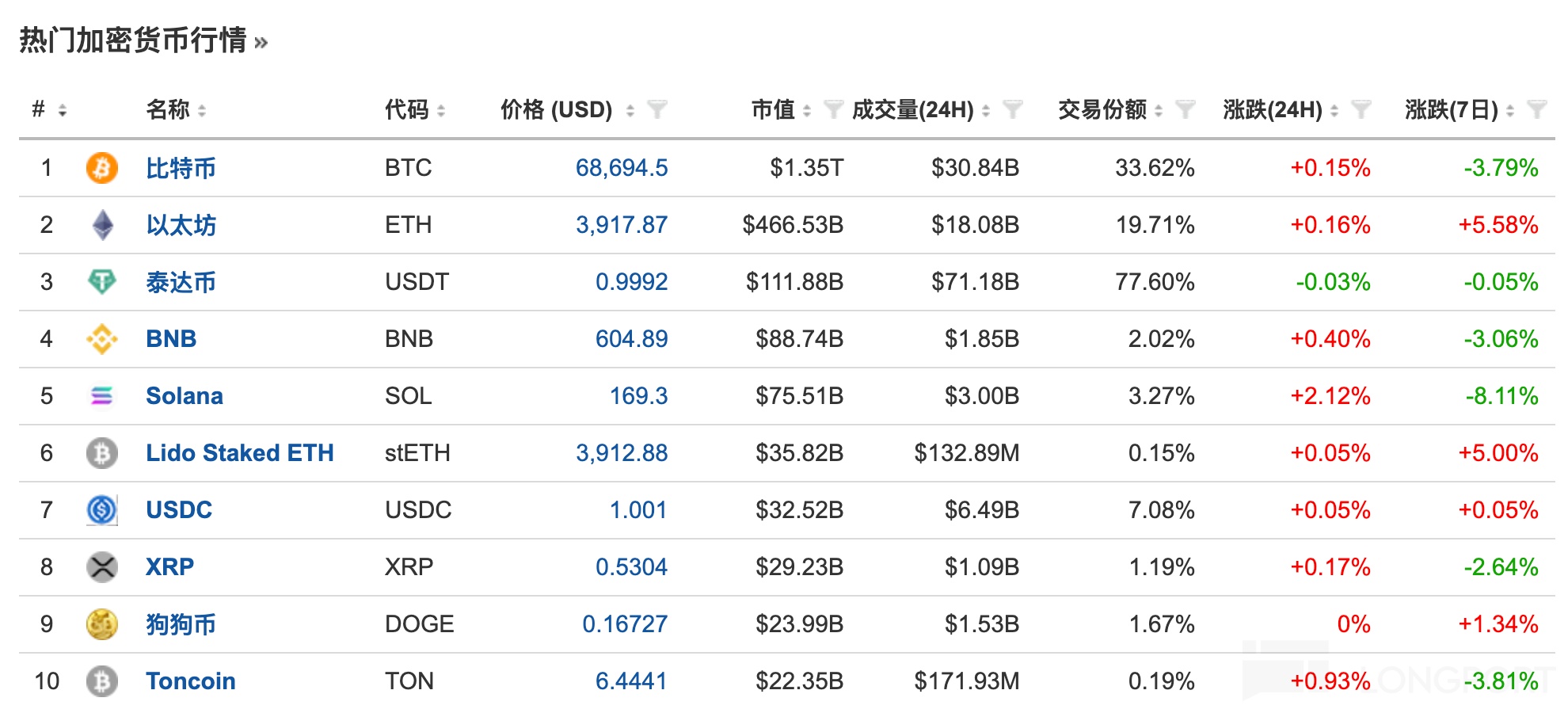The height and width of the screenshot is (713, 1568).
Task: Sort by 成交量(24H) volume arrows
Action: click(x=986, y=110)
